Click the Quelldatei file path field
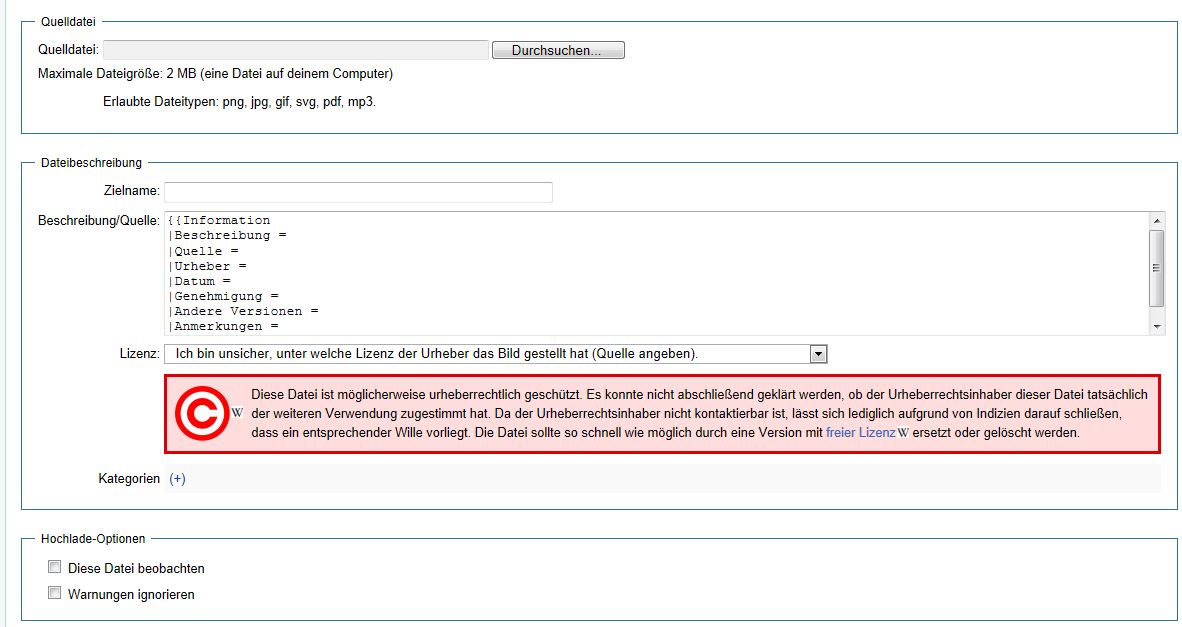The height and width of the screenshot is (627, 1182). pyautogui.click(x=296, y=50)
